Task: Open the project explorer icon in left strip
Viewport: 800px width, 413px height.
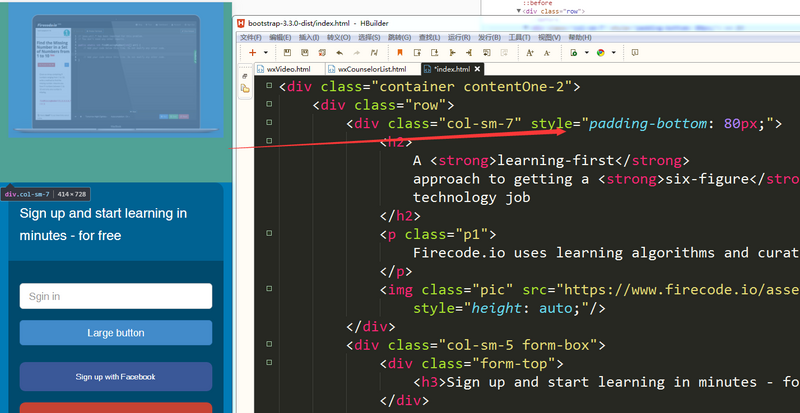Action: [245, 89]
